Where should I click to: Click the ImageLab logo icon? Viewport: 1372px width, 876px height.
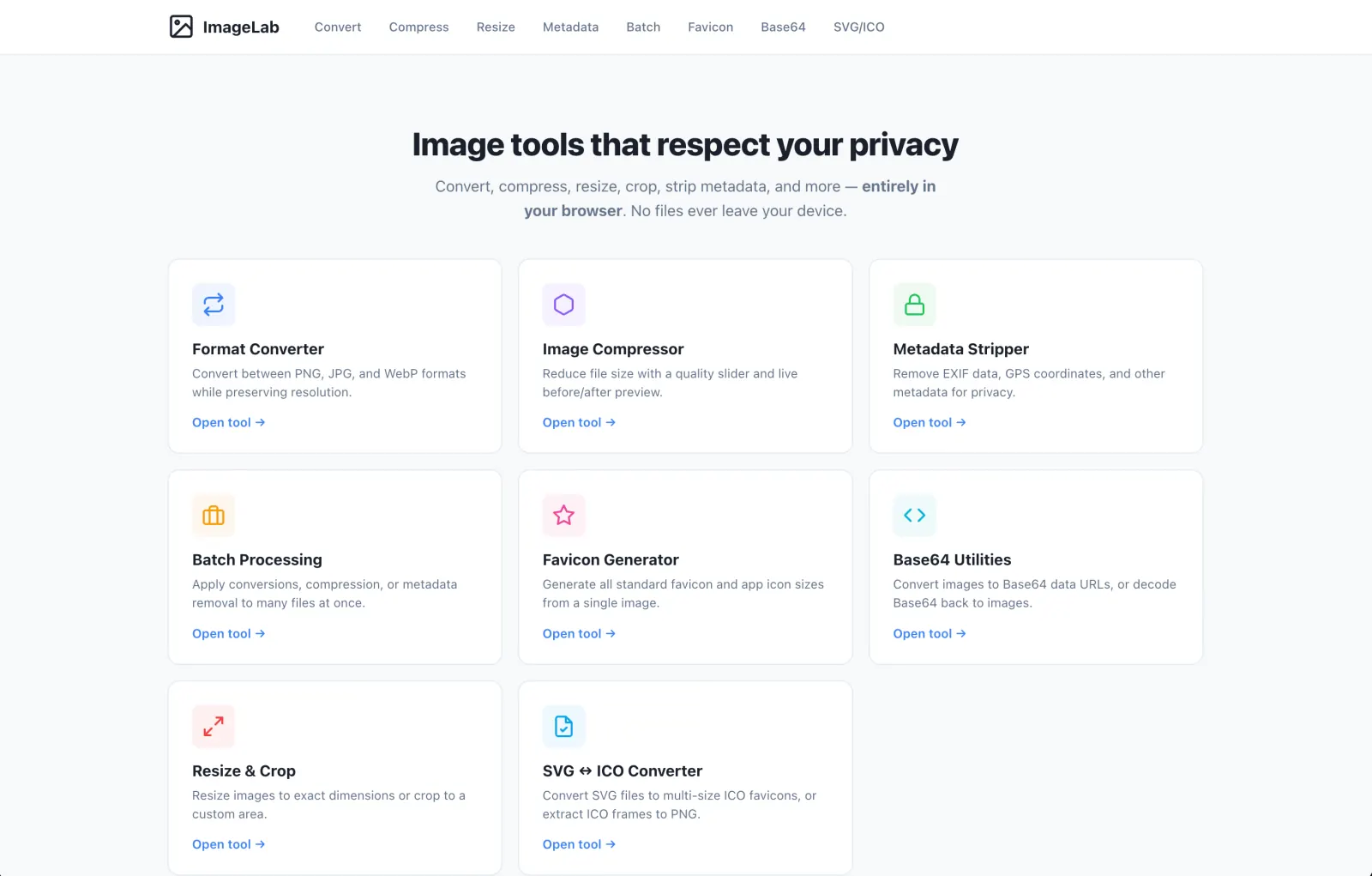(x=181, y=27)
